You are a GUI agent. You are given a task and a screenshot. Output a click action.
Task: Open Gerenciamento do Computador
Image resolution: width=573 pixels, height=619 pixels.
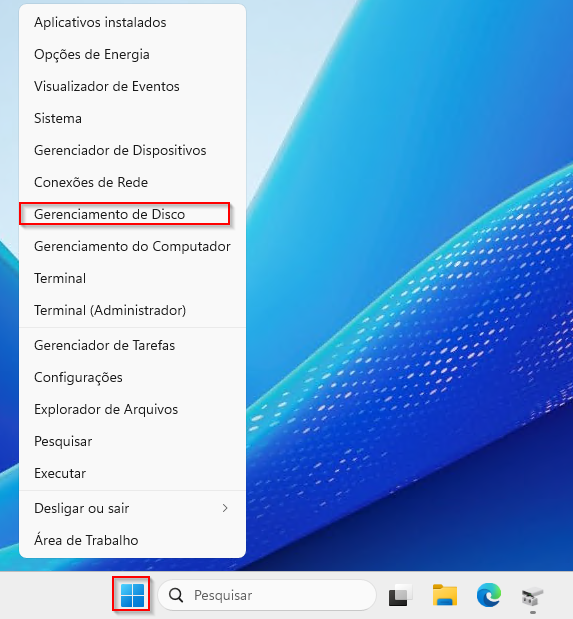click(132, 246)
